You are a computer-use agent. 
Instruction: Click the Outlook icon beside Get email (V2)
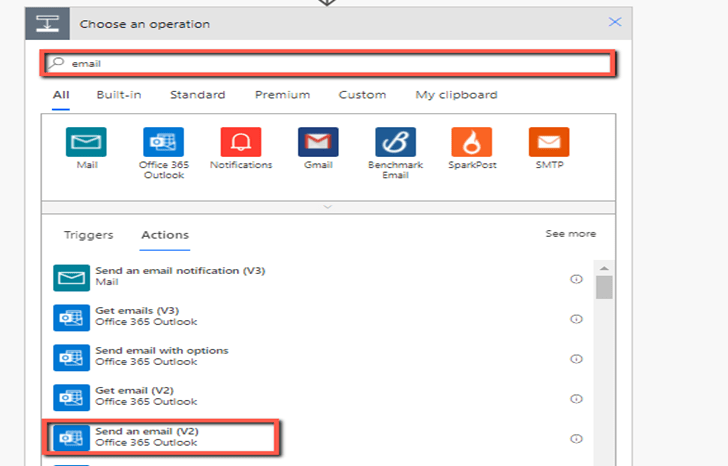tap(72, 398)
